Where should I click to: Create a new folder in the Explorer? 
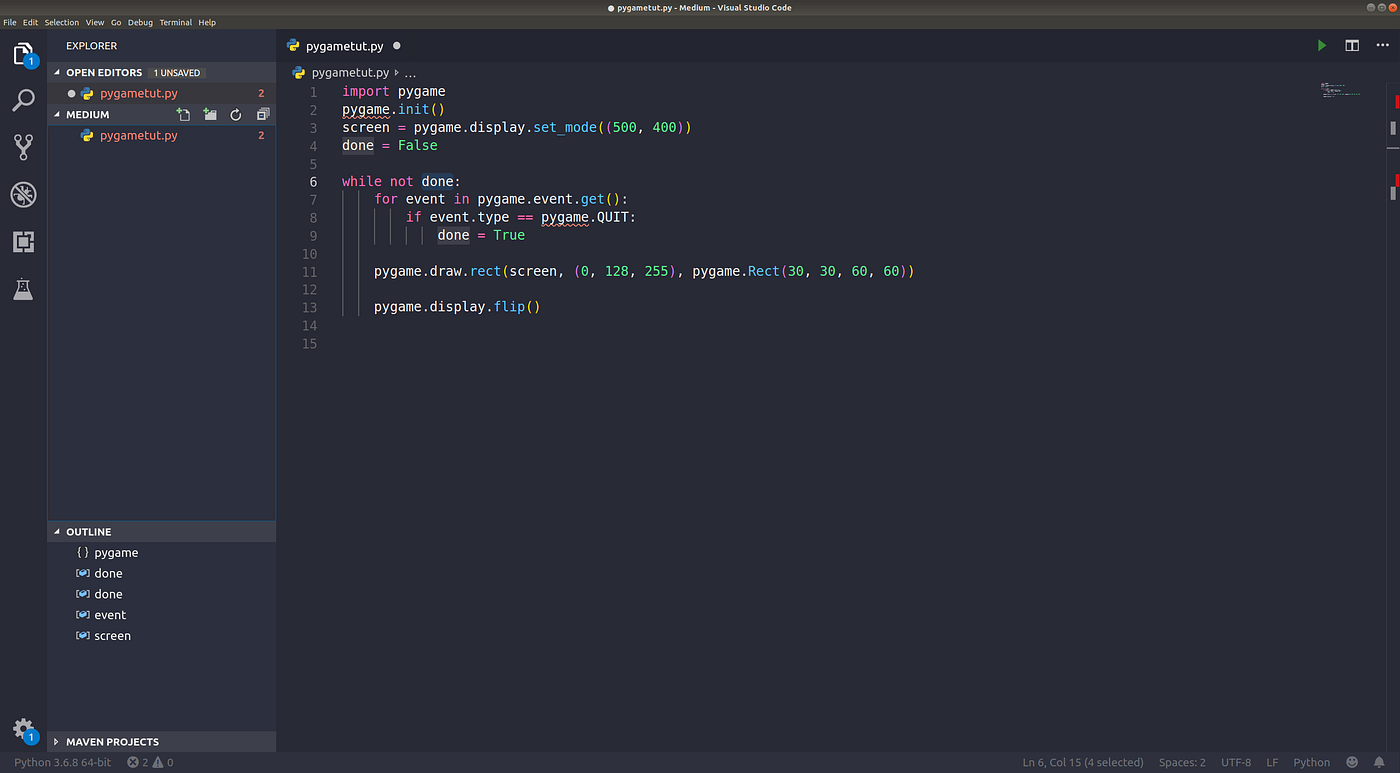coord(209,114)
